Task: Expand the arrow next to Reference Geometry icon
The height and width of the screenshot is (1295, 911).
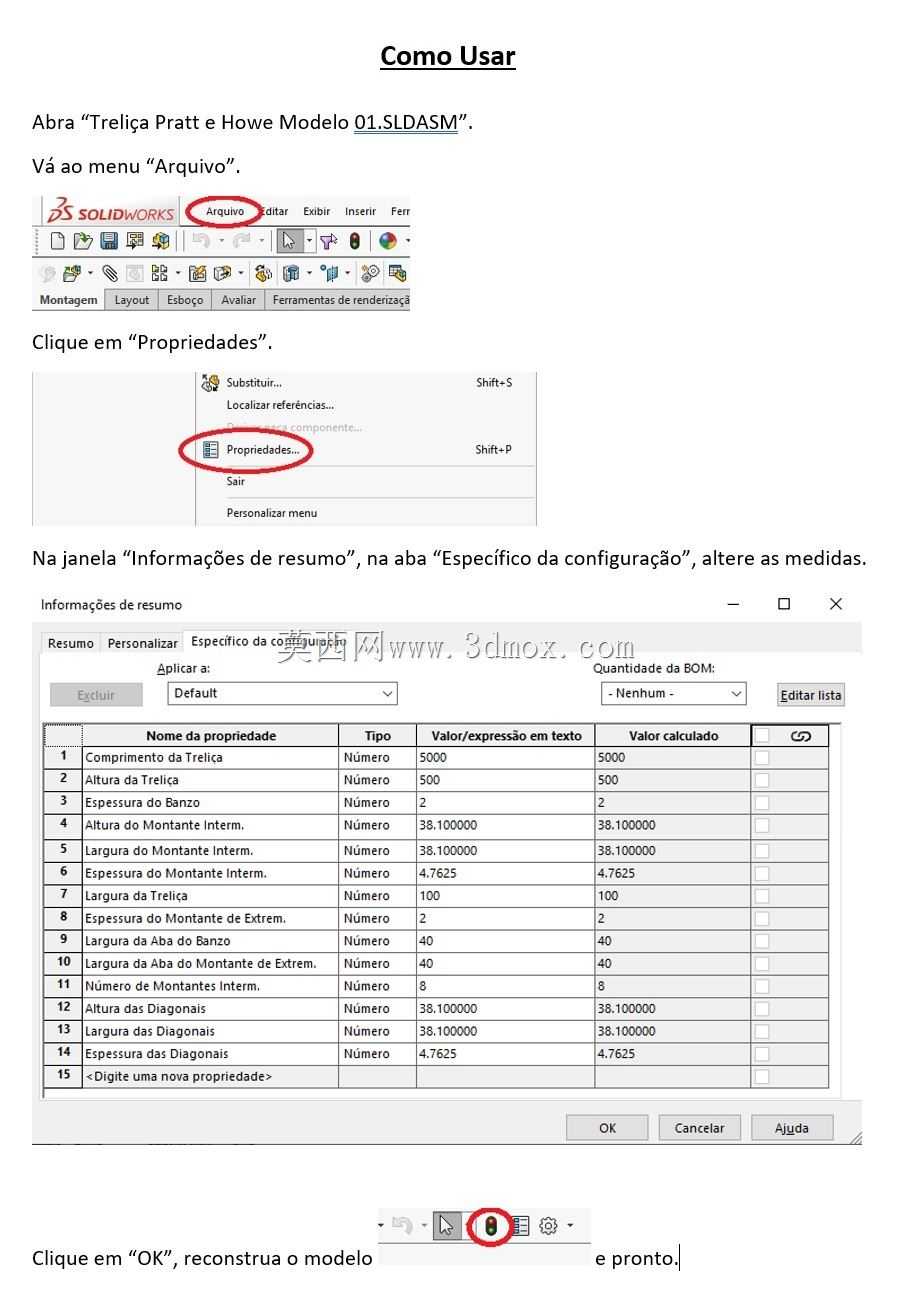Action: click(x=348, y=272)
